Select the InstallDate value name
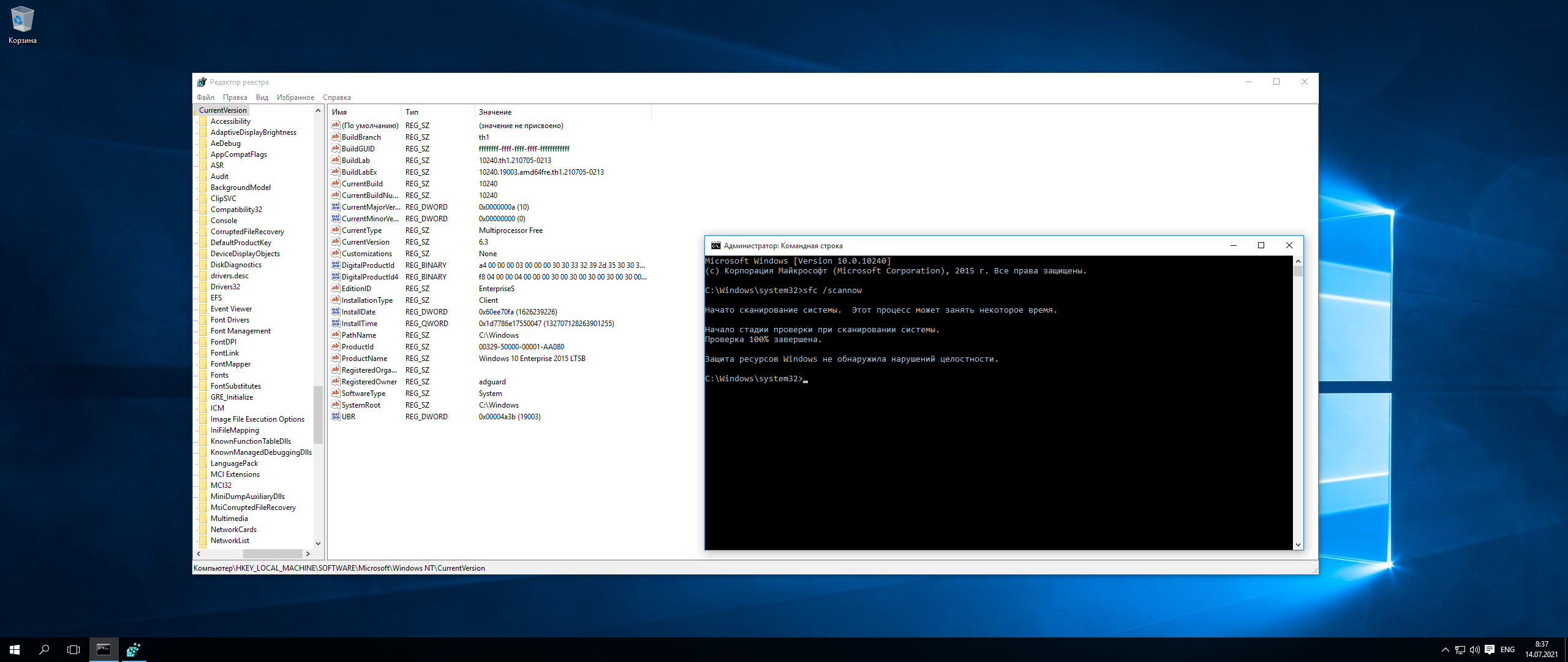Image resolution: width=1568 pixels, height=662 pixels. (x=359, y=312)
